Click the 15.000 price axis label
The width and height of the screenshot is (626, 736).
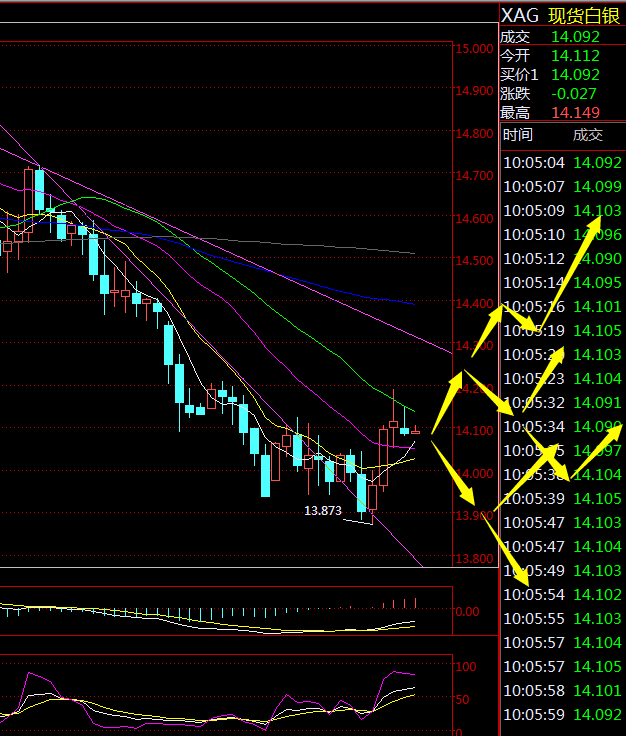point(474,49)
